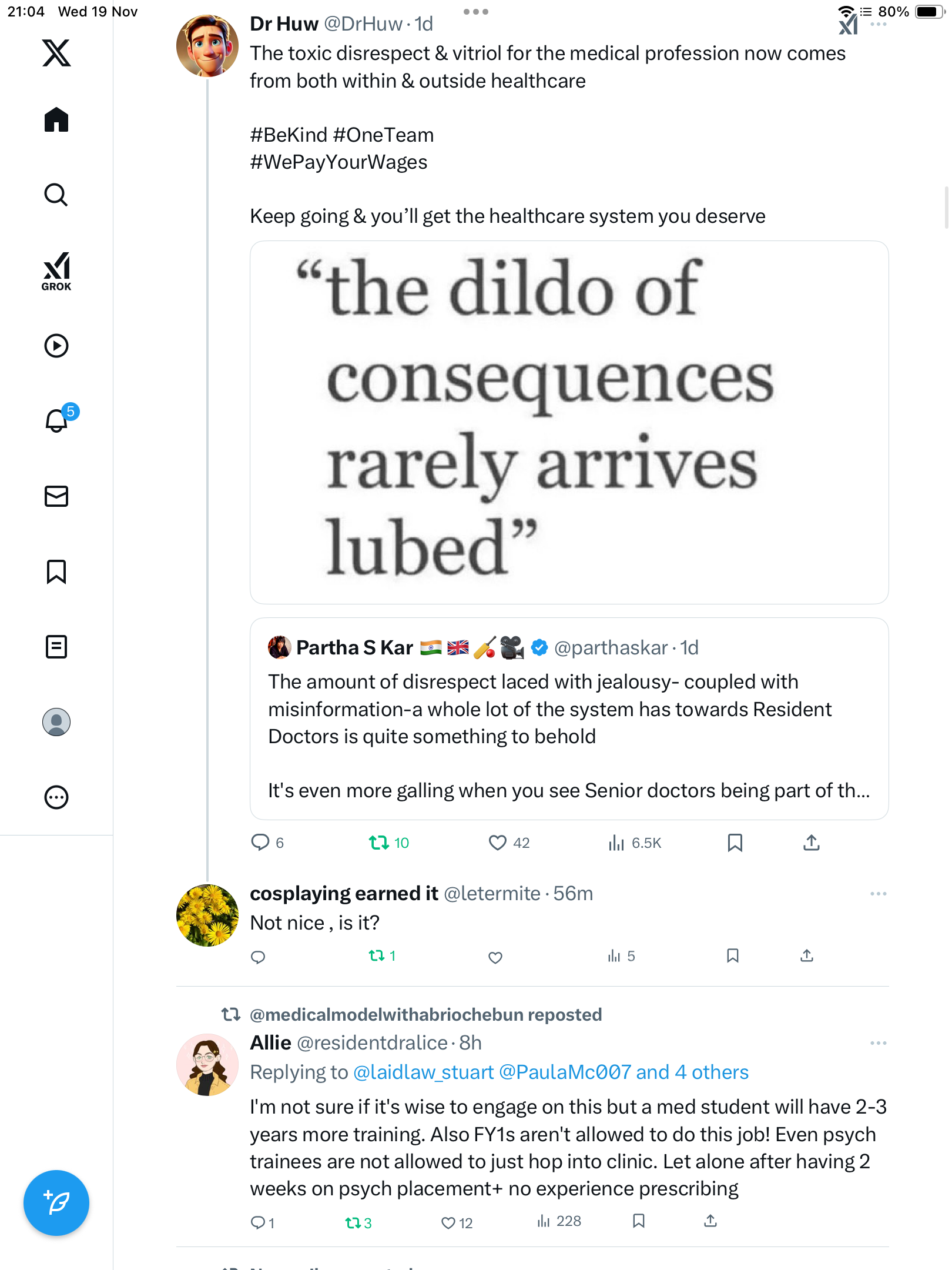Open Bookmarks in the sidebar
The height and width of the screenshot is (1270, 952).
[56, 571]
